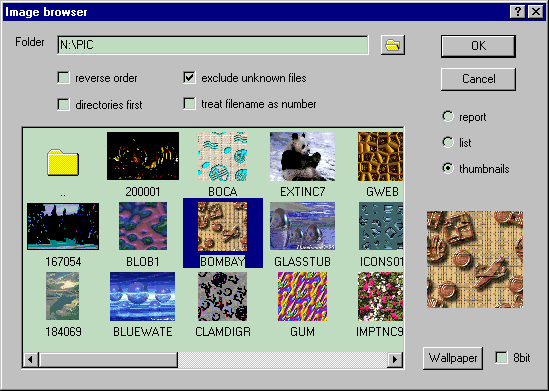Click the horizontal scrollbar thumb
The height and width of the screenshot is (391, 549).
coord(108,359)
